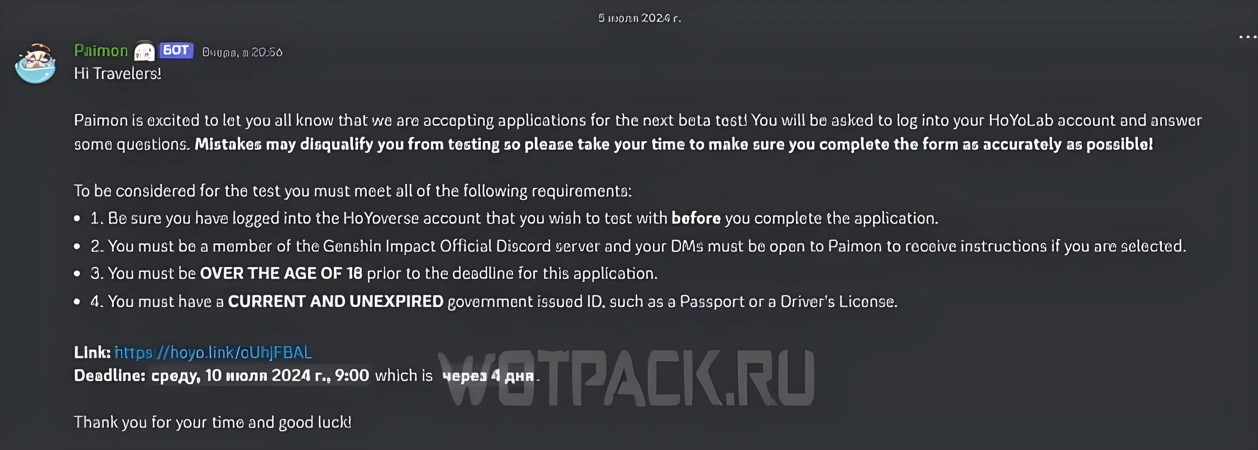The height and width of the screenshot is (450, 1258).
Task: Click the bold Mistakes may disqualify you sentence
Action: click(674, 144)
